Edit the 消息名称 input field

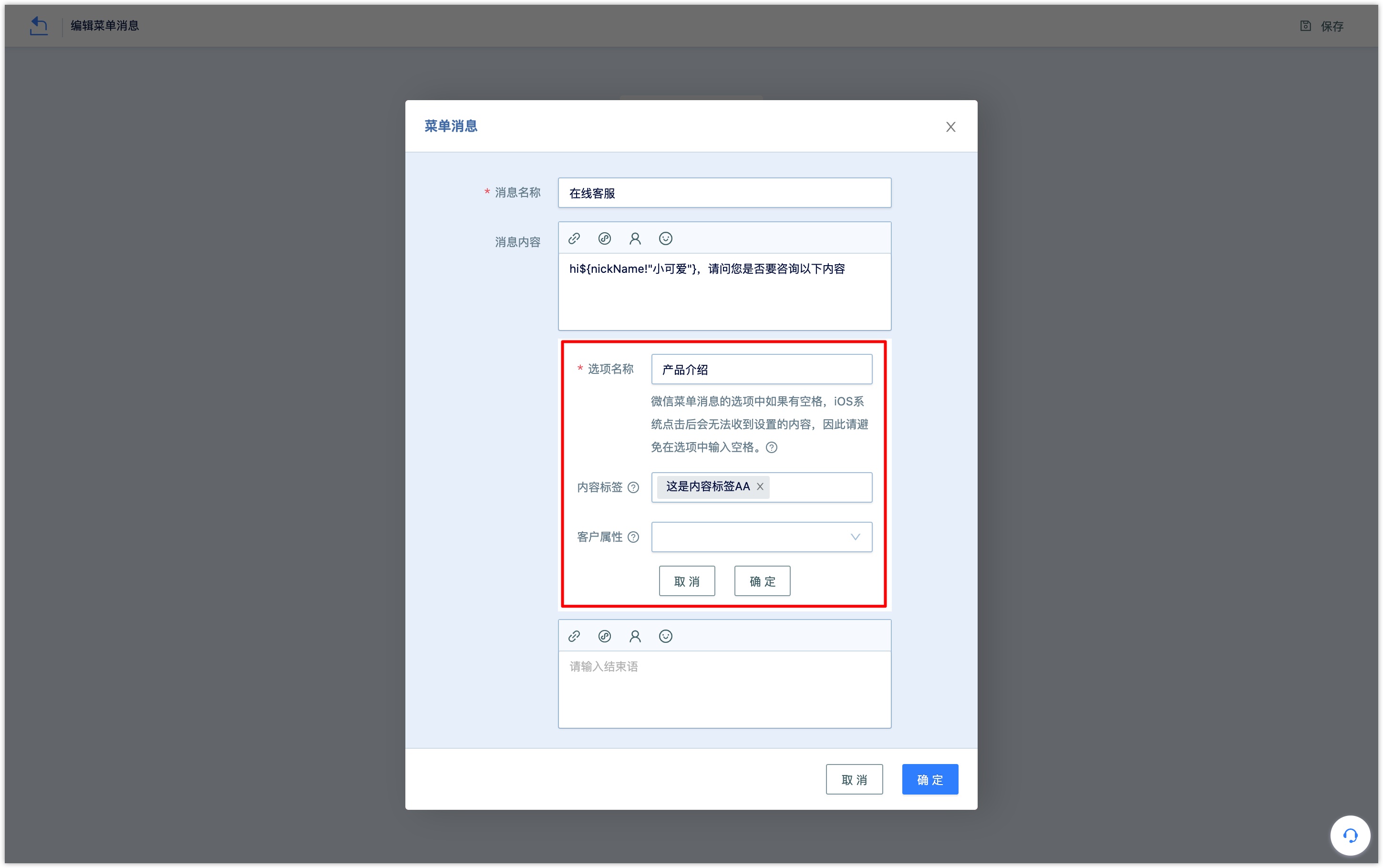point(724,193)
